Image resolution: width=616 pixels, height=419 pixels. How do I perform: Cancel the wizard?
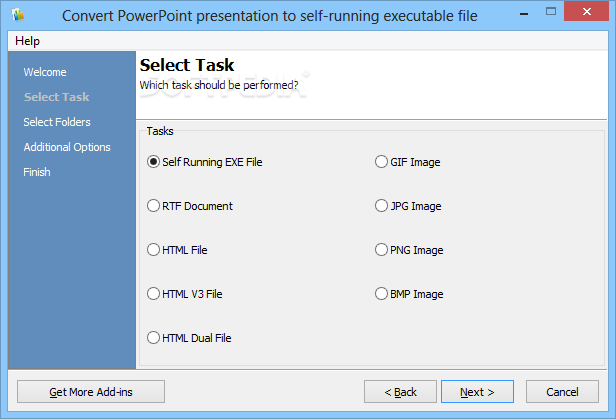click(x=562, y=392)
